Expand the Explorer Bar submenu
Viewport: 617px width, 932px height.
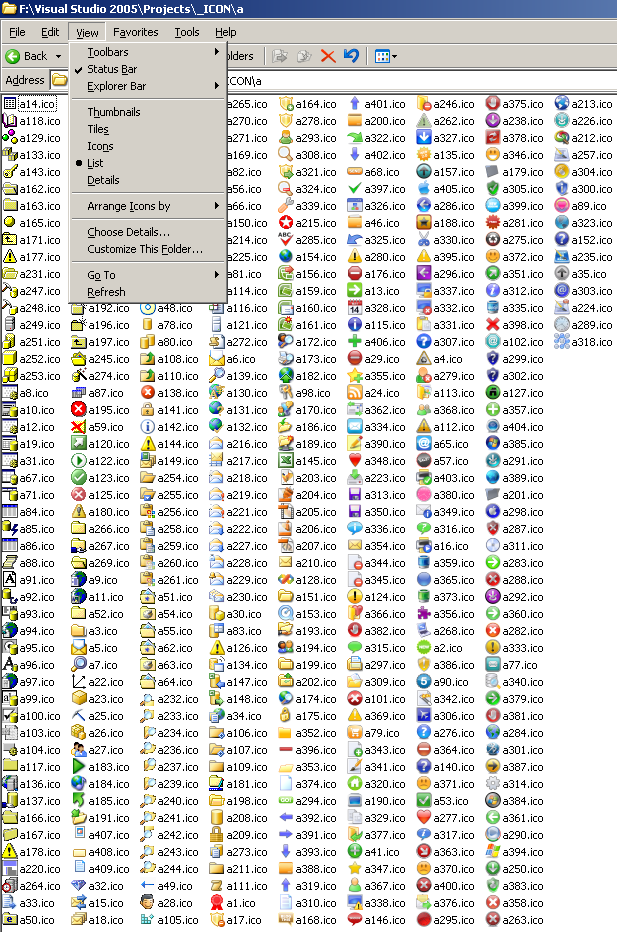[x=148, y=86]
